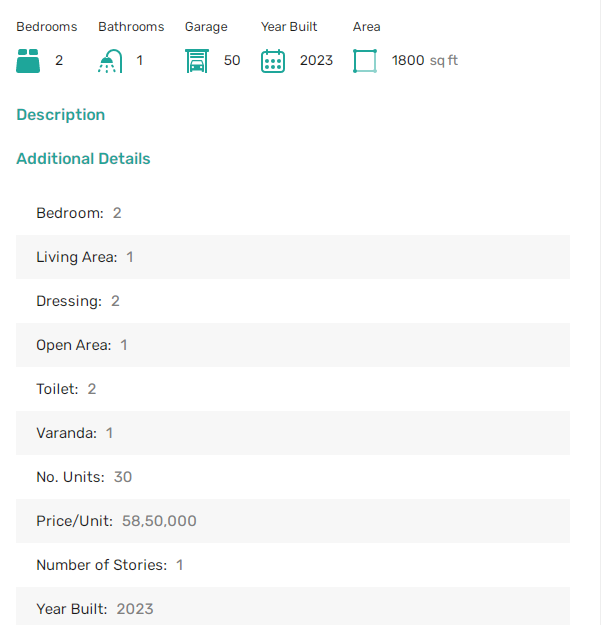Select the Number of Stories: 1 row
Viewport: 601px width, 625px height.
point(293,565)
